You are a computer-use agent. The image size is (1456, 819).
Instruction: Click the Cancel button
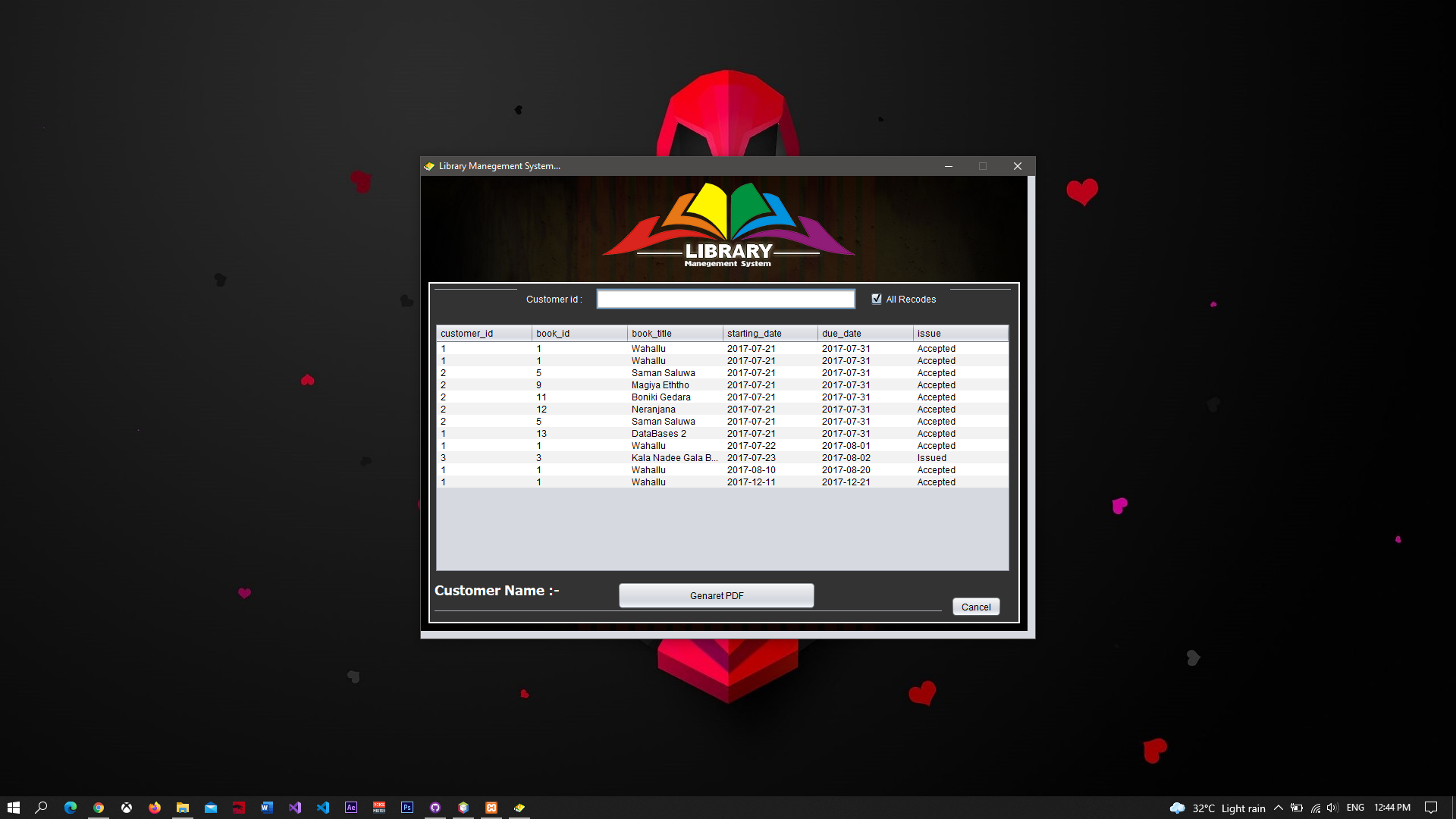pyautogui.click(x=976, y=607)
